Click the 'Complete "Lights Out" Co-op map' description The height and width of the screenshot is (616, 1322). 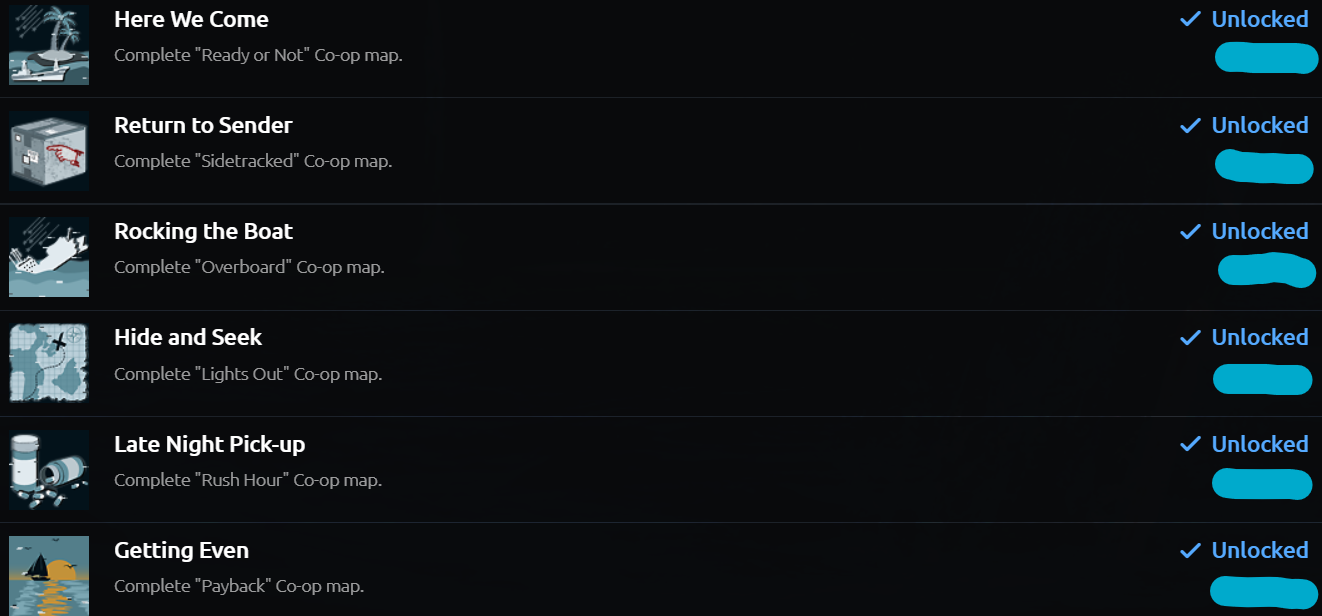248,374
